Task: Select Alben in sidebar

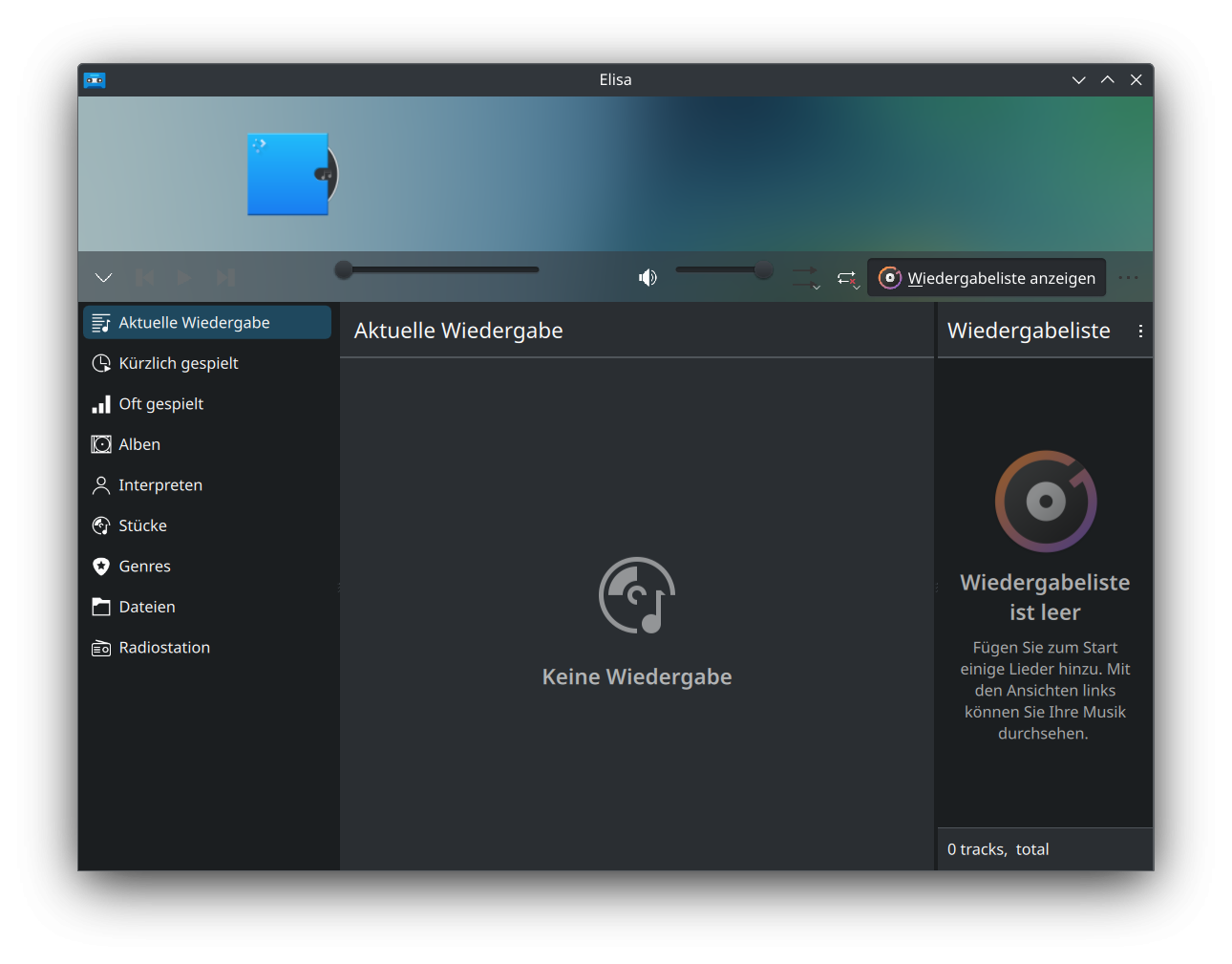Action: [139, 444]
